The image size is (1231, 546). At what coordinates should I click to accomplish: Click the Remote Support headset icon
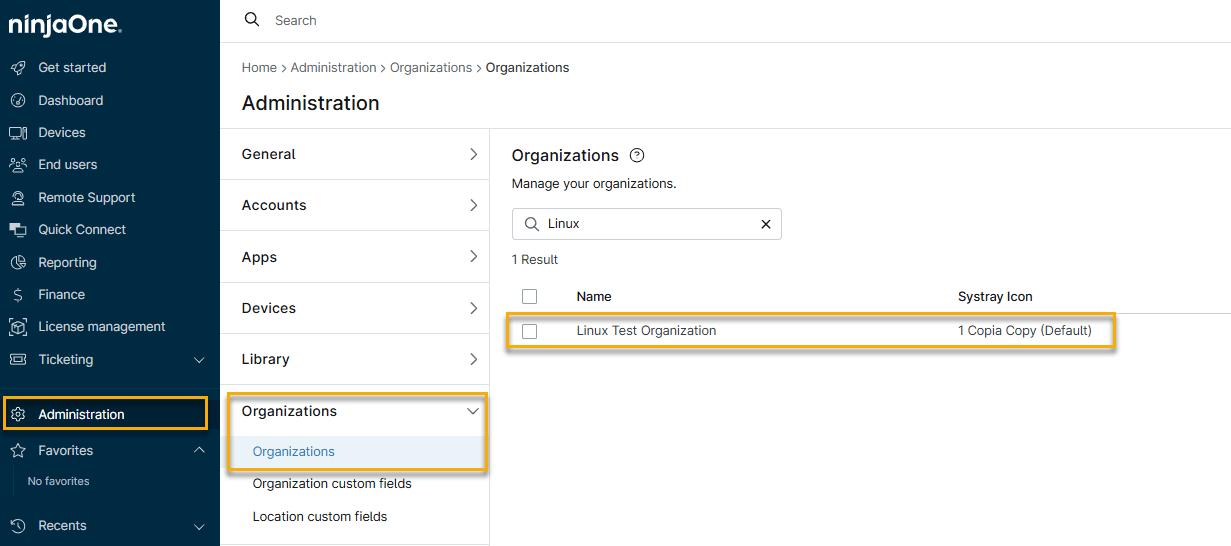coord(17,198)
